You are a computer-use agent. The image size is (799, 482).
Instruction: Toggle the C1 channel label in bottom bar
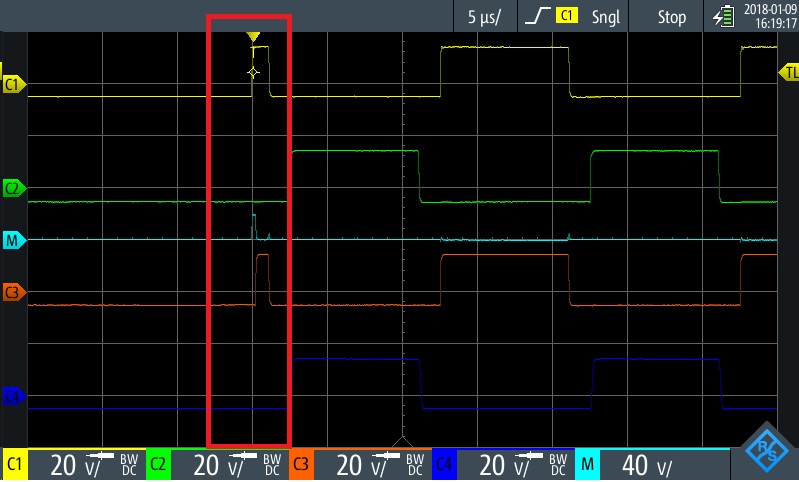point(15,465)
